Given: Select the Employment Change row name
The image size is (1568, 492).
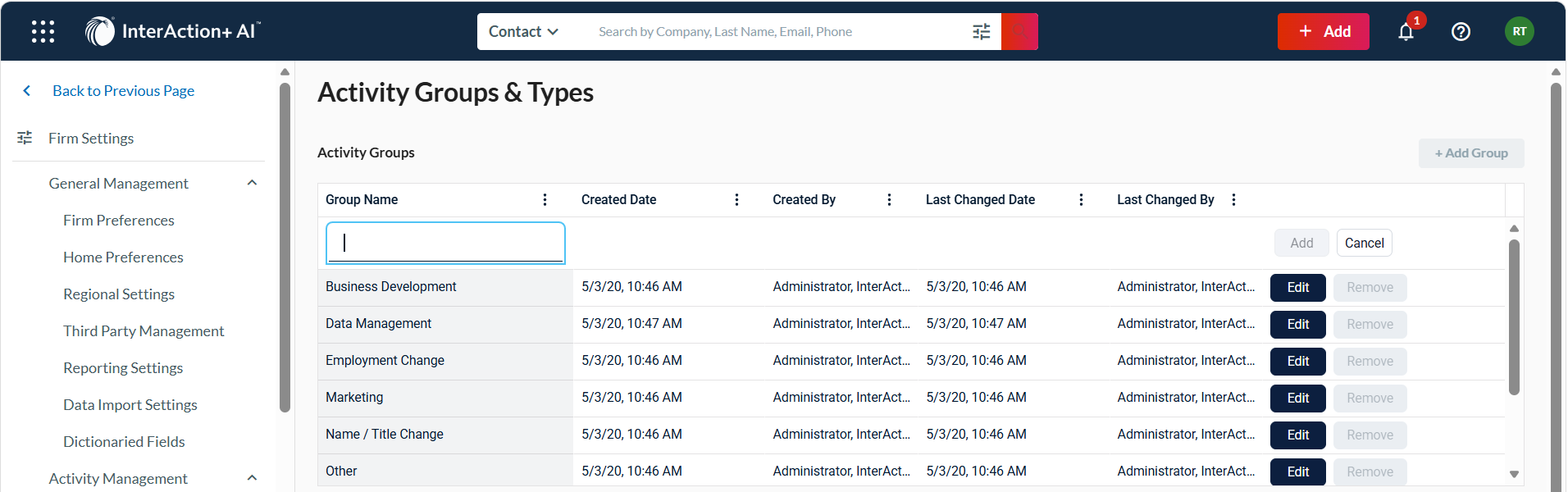Looking at the screenshot, I should tap(385, 360).
